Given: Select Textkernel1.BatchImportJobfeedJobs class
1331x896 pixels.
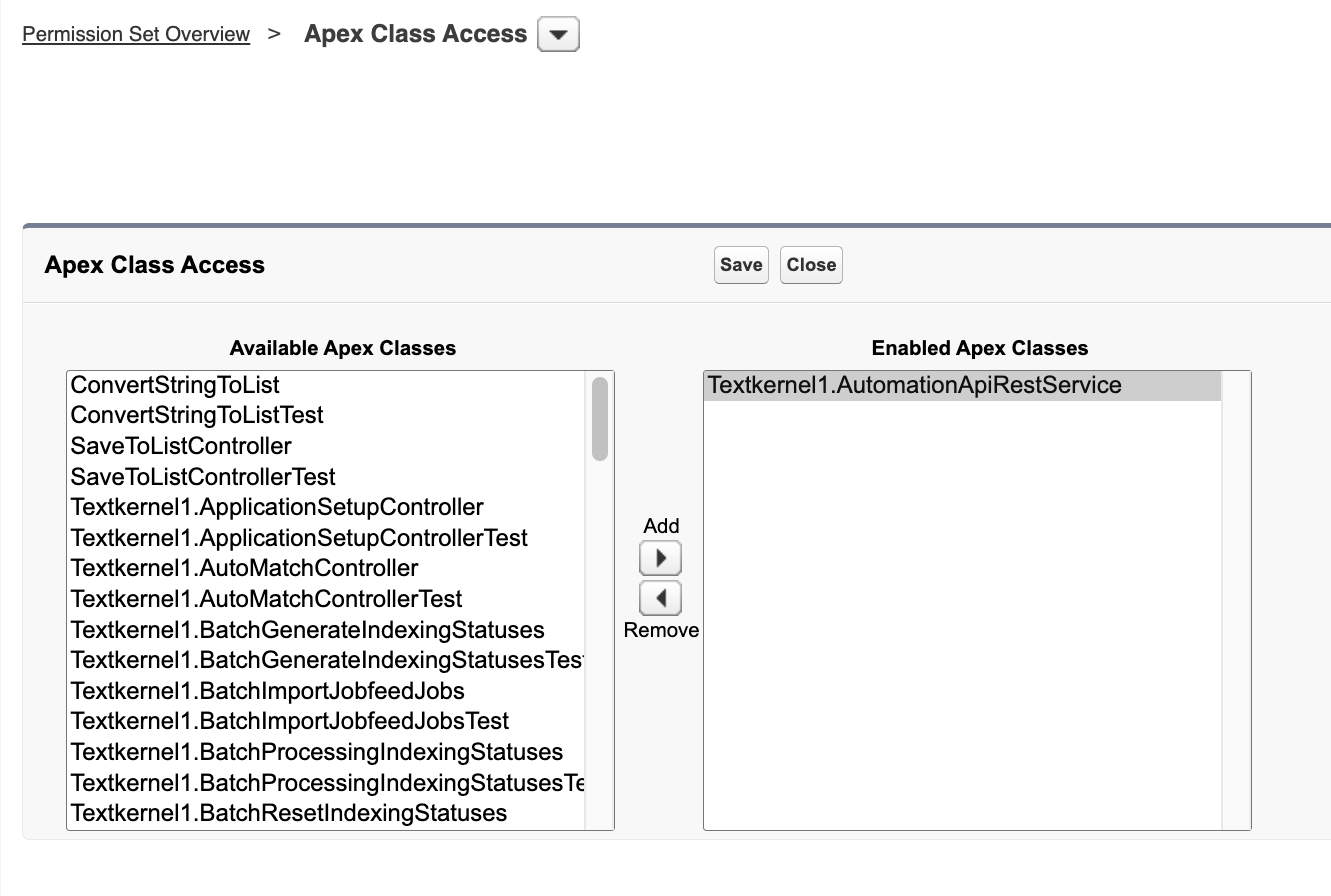Looking at the screenshot, I should pyautogui.click(x=327, y=691).
